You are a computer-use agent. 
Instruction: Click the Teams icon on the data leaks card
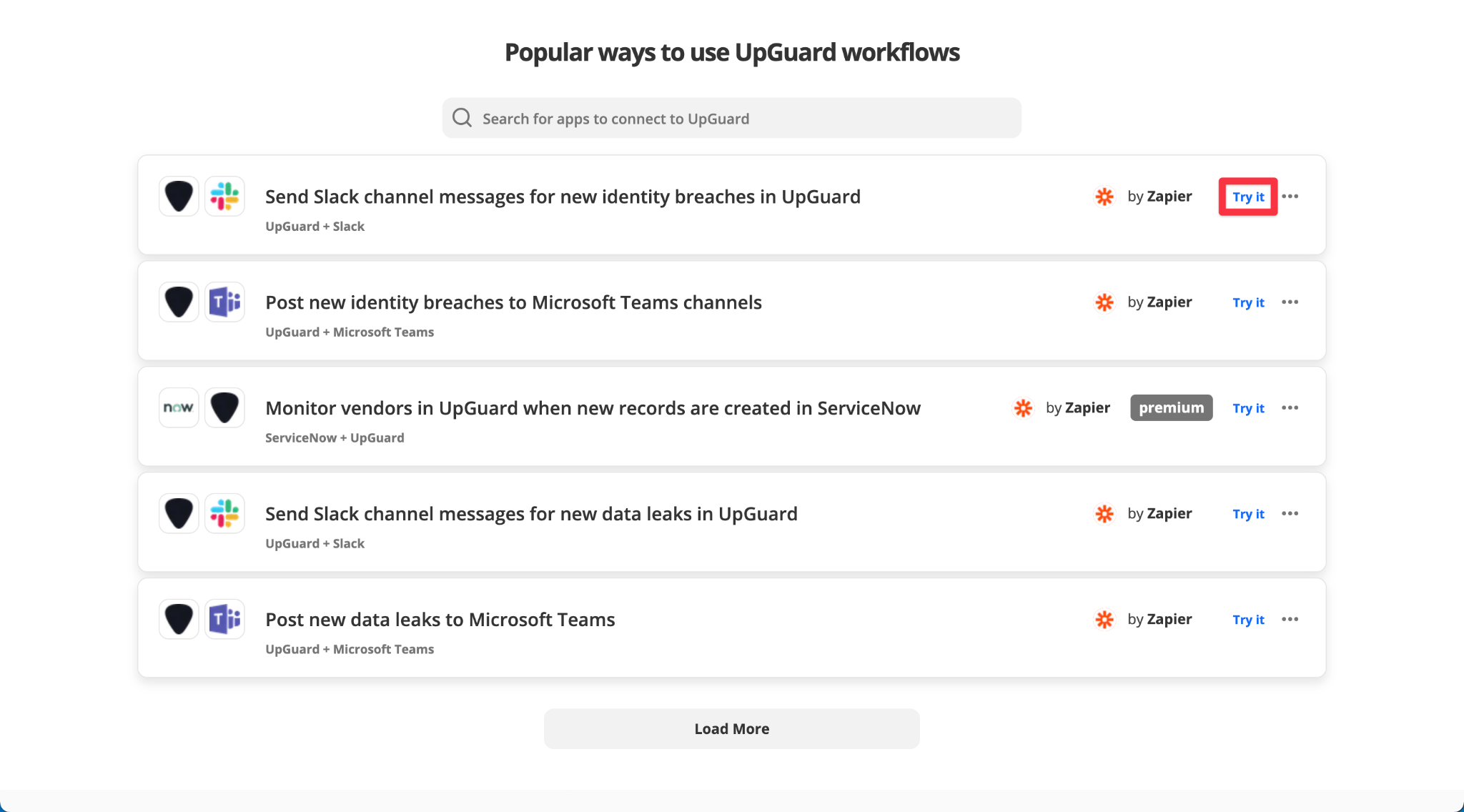tap(224, 619)
